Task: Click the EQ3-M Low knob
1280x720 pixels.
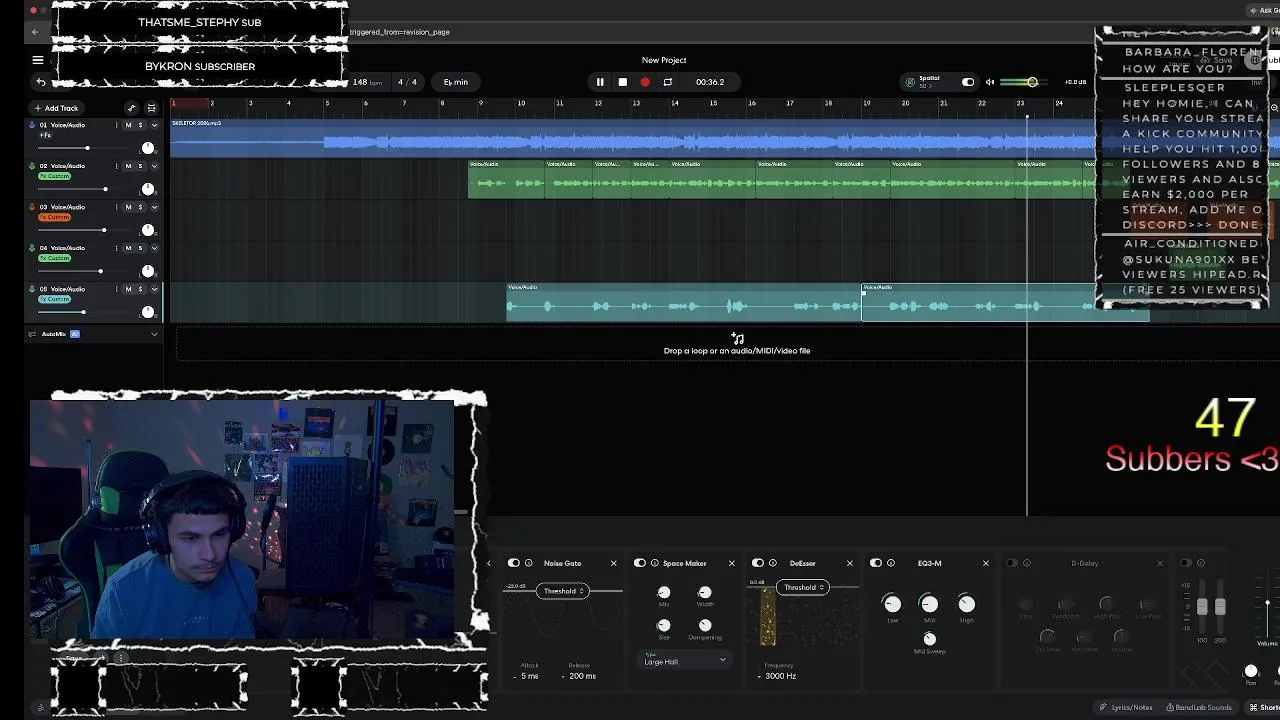Action: pos(892,603)
